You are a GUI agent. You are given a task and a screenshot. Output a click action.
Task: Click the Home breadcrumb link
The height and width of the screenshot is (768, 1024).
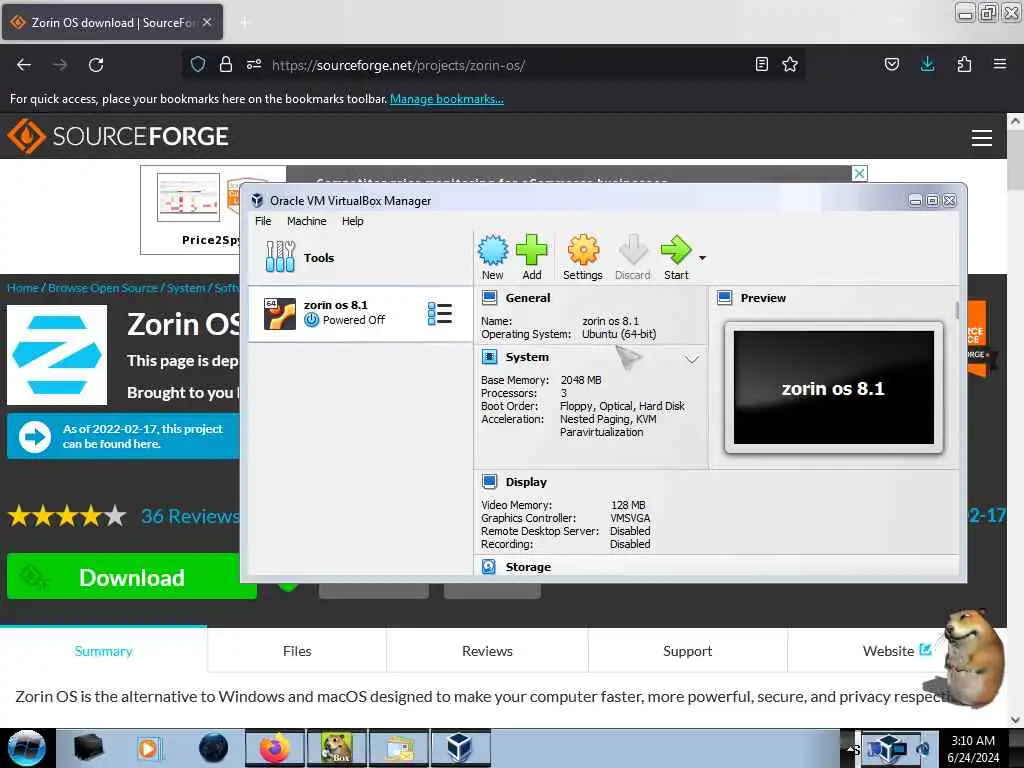point(23,288)
